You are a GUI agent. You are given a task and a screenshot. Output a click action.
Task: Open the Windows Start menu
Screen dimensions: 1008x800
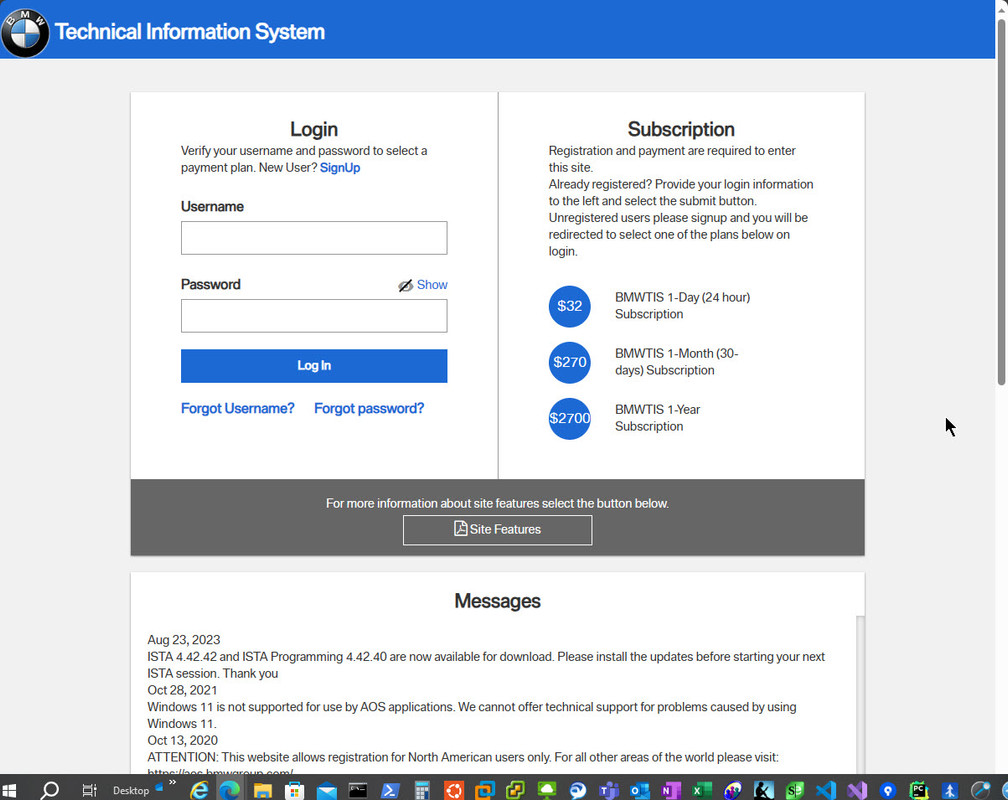[x=9, y=790]
